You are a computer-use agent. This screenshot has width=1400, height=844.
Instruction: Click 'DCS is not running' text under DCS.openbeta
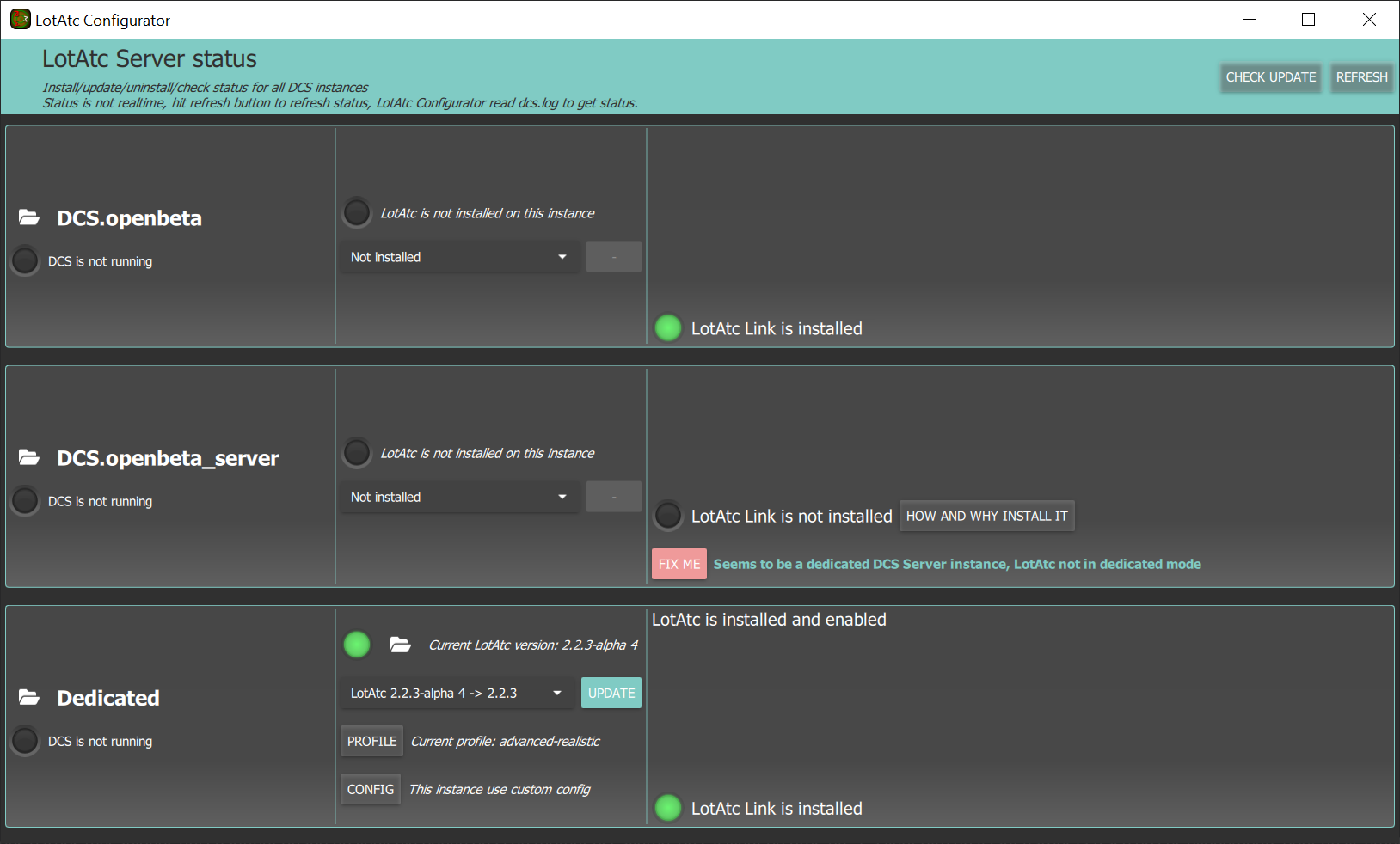pos(100,261)
